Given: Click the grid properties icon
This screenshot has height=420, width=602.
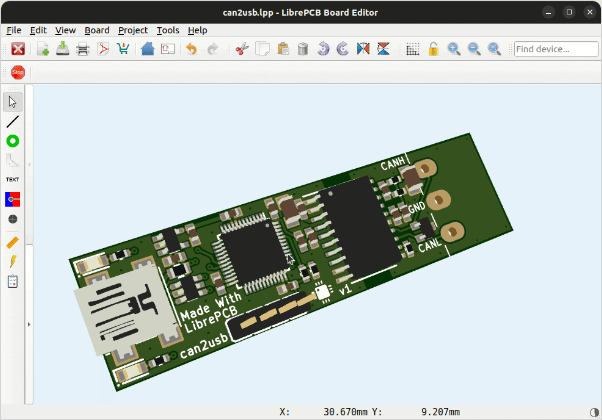Looking at the screenshot, I should [413, 49].
